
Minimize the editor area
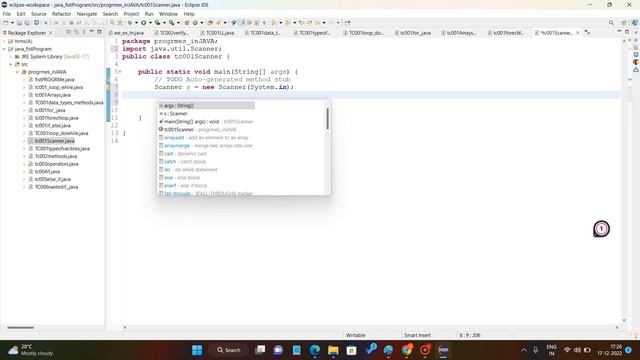point(619,32)
